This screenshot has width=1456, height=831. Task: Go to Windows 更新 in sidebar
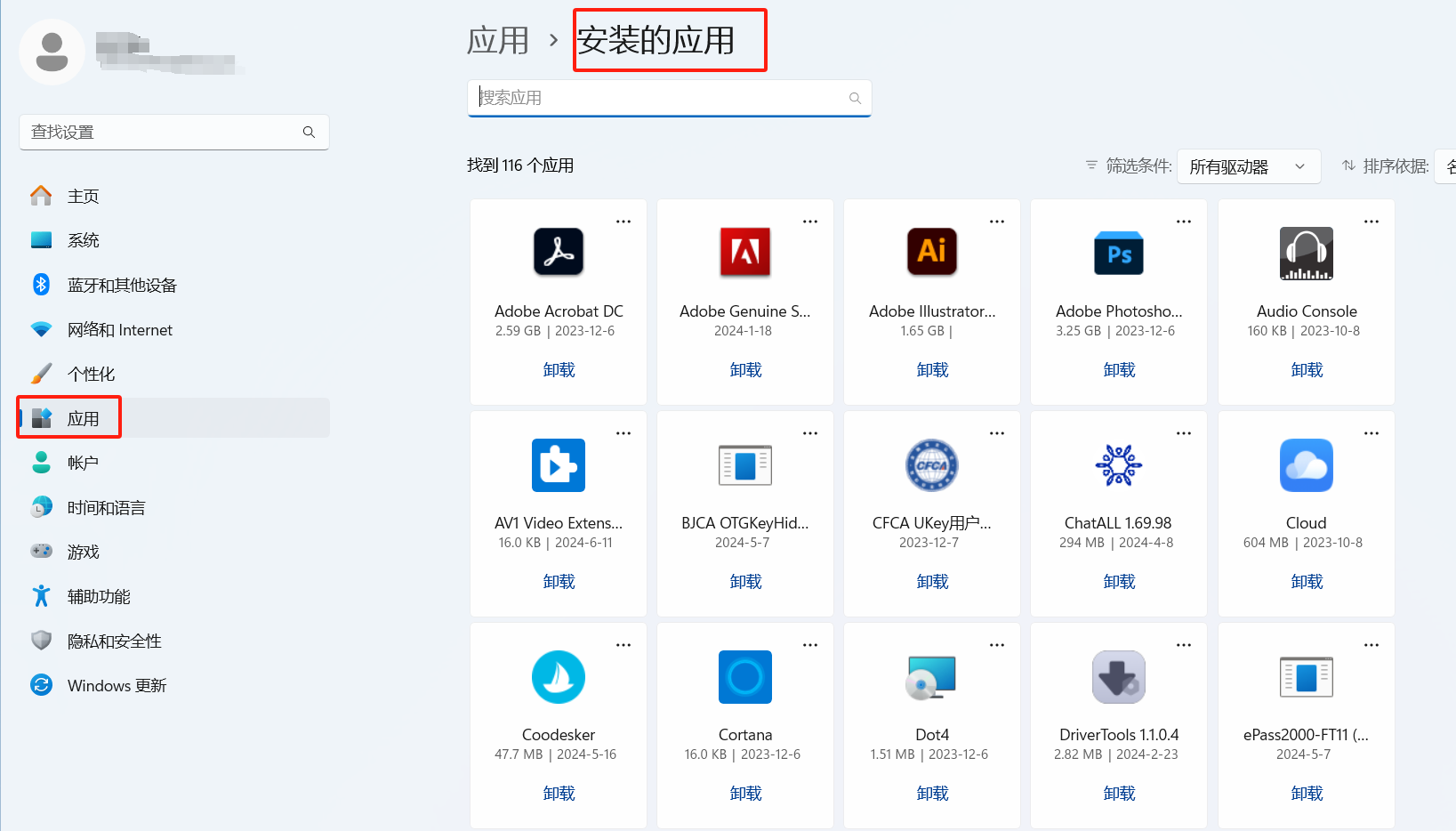[x=117, y=686]
